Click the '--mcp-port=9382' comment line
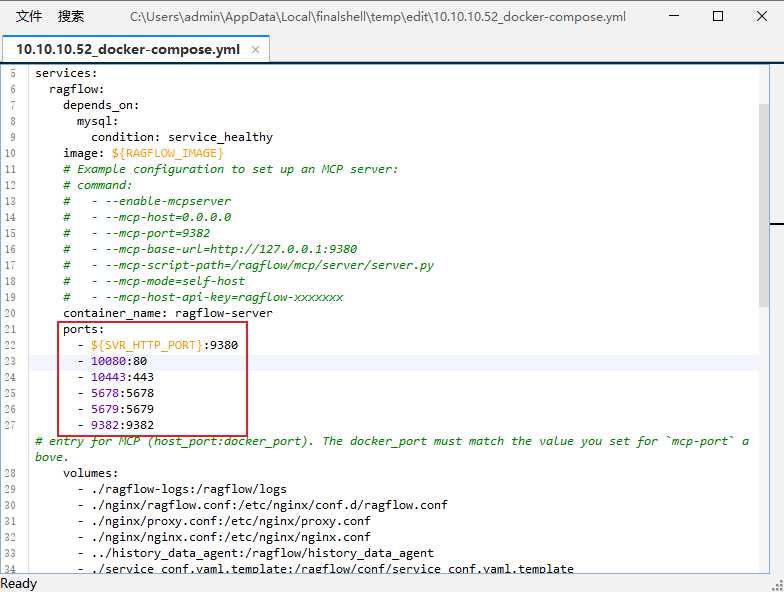 136,233
